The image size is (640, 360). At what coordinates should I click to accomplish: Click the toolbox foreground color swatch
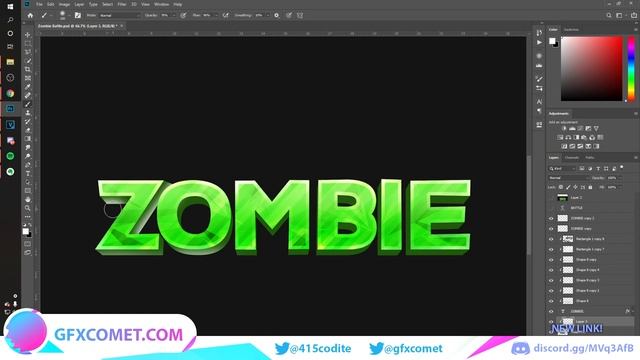click(x=25, y=231)
